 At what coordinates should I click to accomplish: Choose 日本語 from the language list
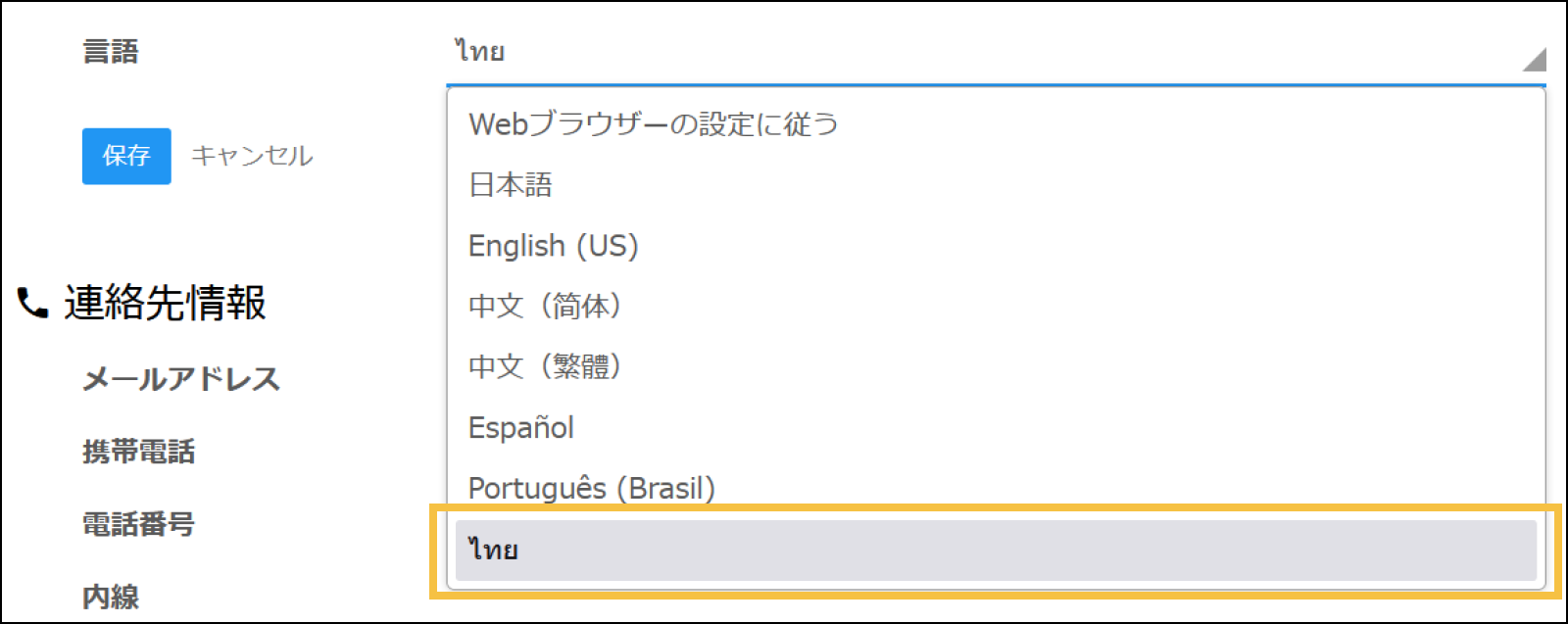[x=511, y=185]
